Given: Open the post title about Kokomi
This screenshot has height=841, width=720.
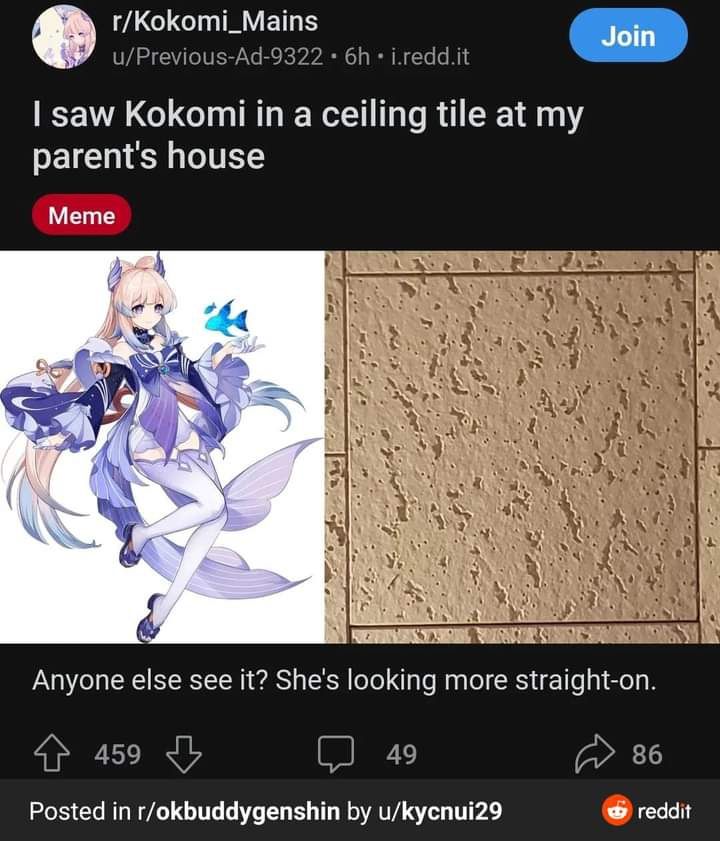Looking at the screenshot, I should 308,135.
